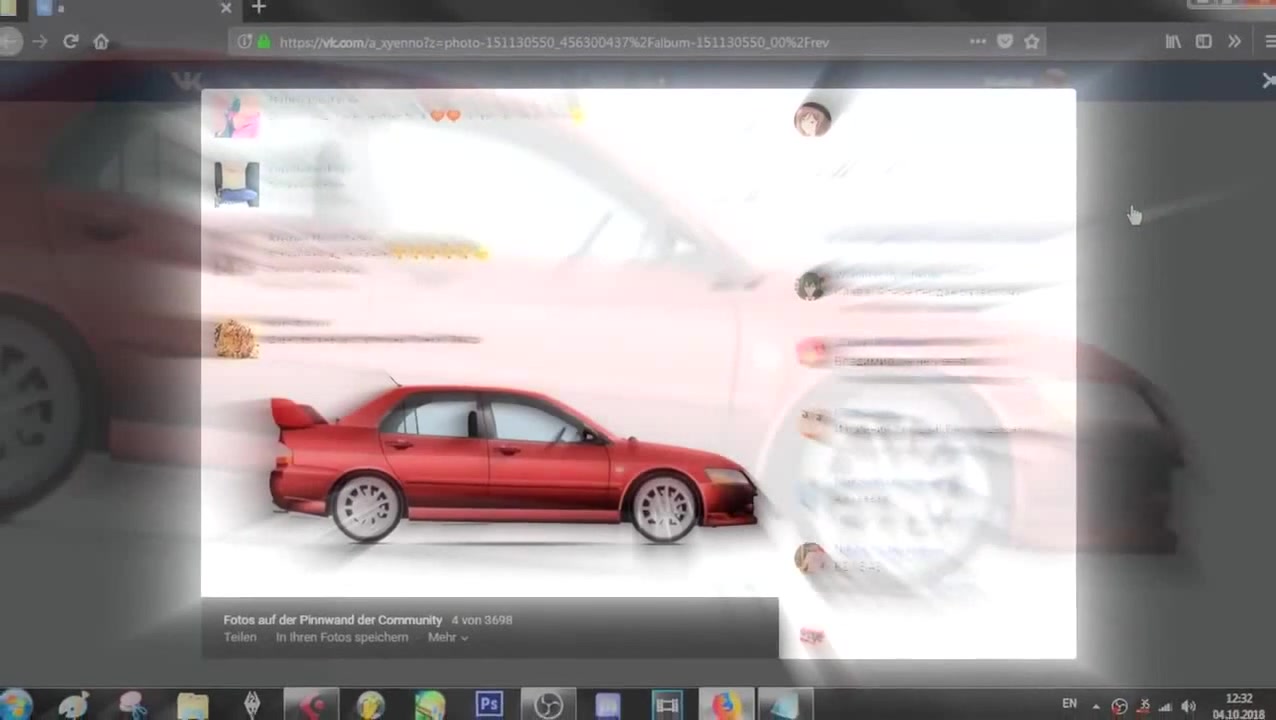The height and width of the screenshot is (720, 1276).
Task: Open the Firefox Library icon
Action: [1173, 42]
